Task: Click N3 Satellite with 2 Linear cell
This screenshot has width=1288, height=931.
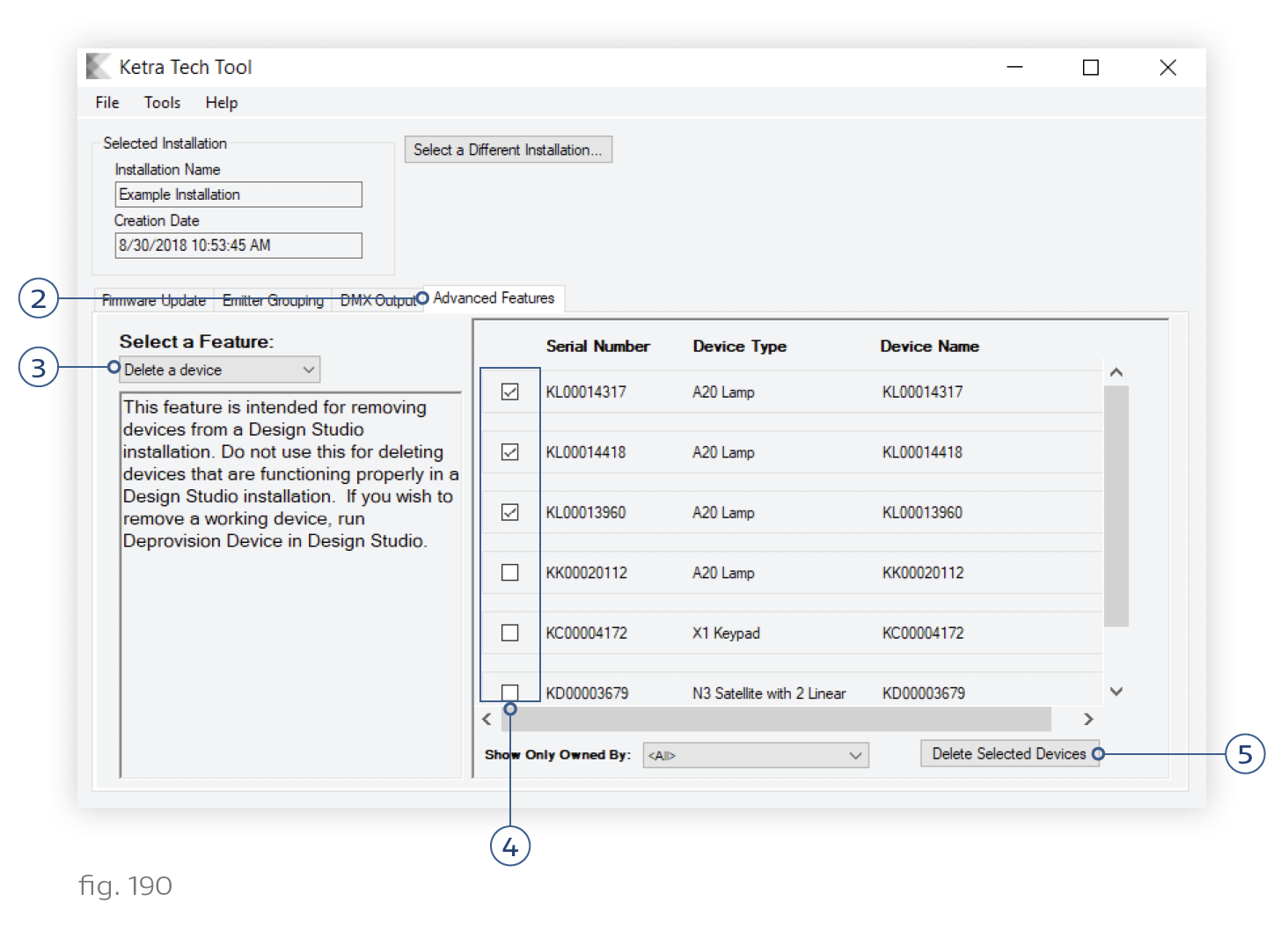Action: (769, 693)
